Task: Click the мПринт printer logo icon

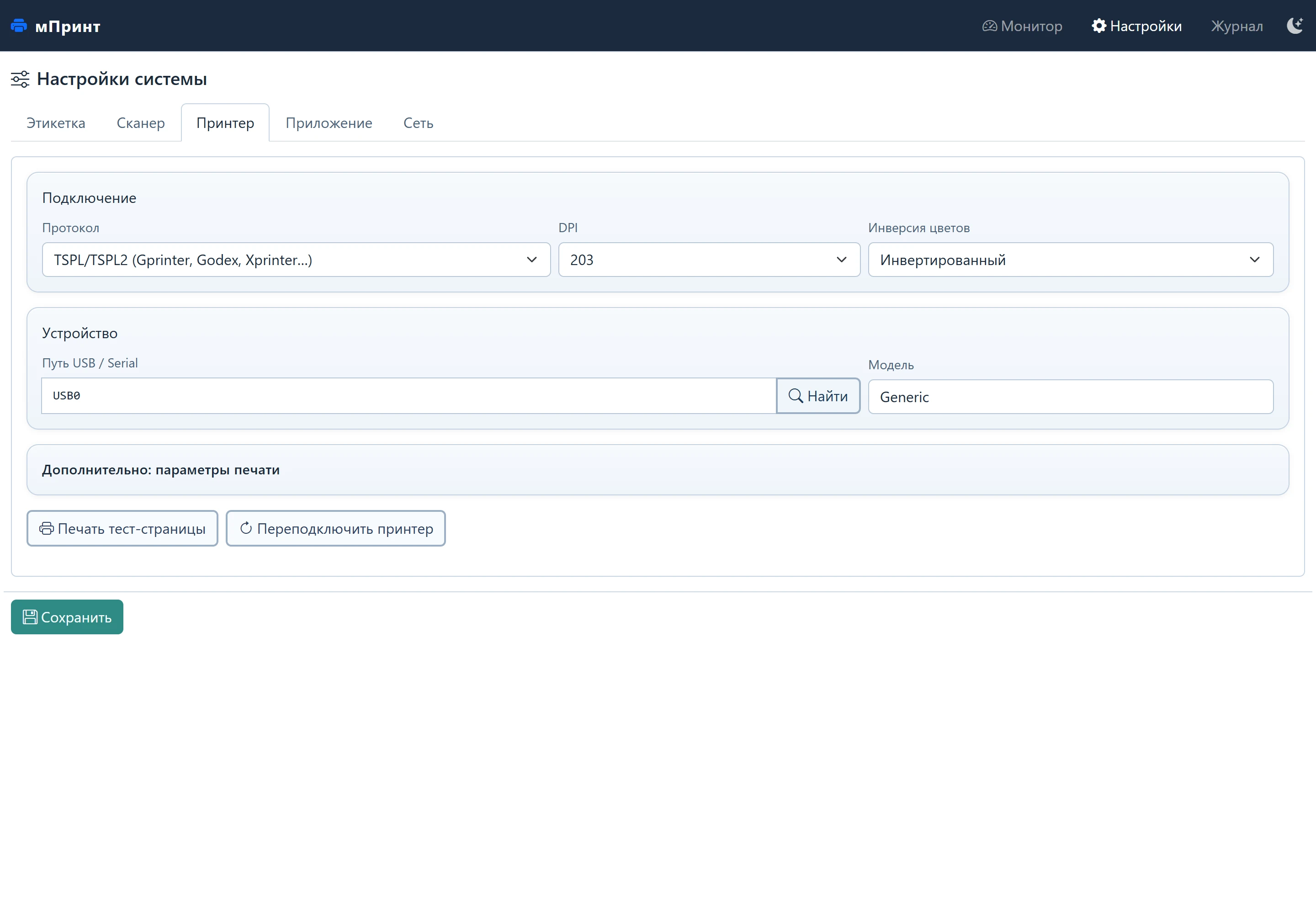Action: pos(19,26)
